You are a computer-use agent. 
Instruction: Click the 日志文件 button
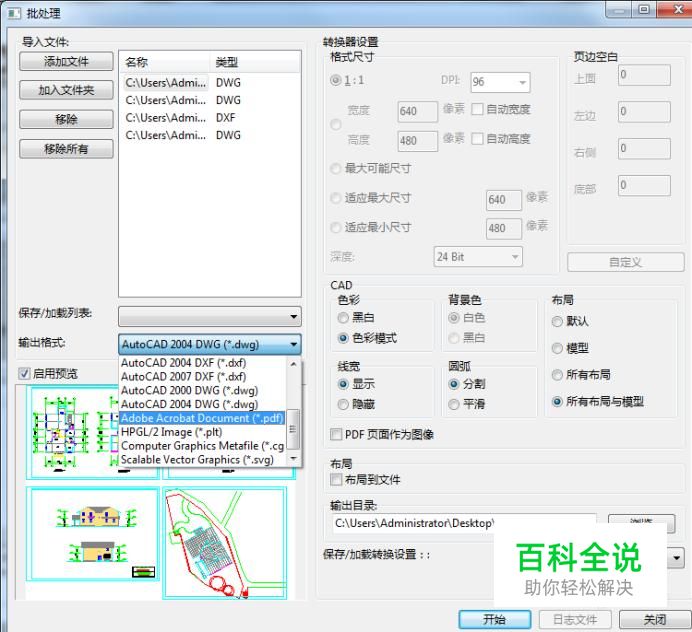click(575, 620)
